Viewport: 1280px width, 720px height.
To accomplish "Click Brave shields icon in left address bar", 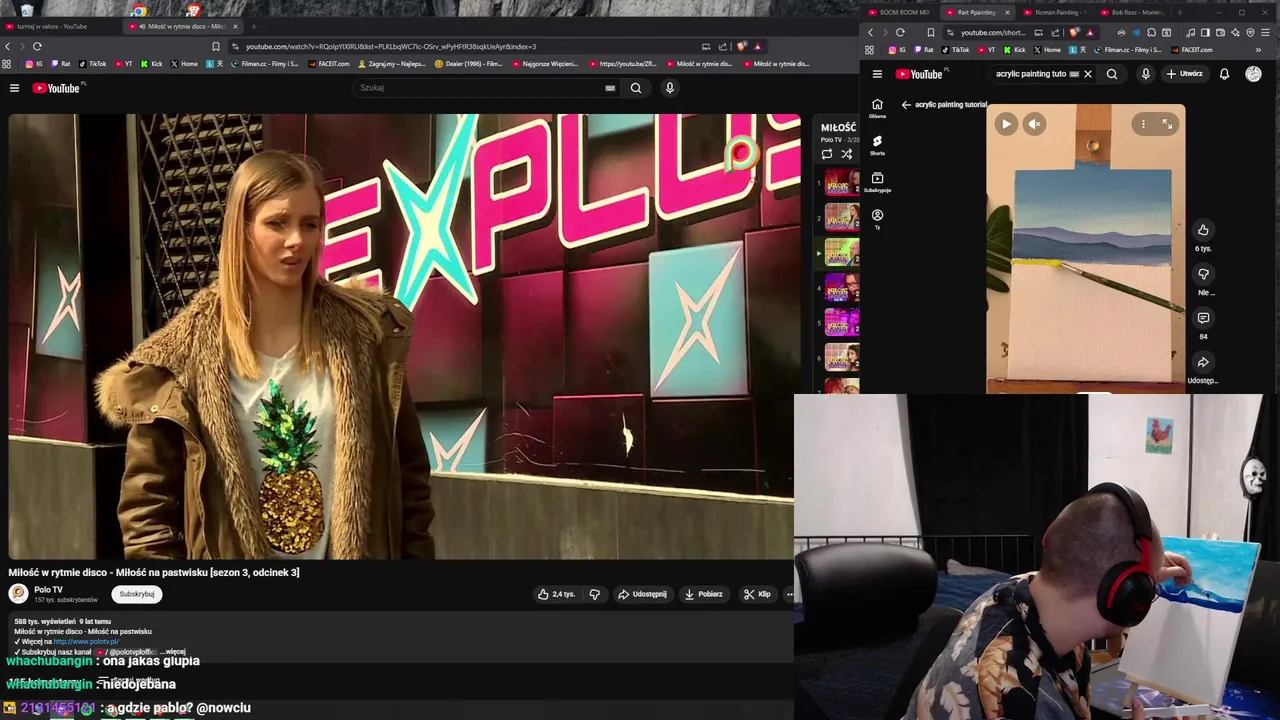I will click(x=742, y=46).
